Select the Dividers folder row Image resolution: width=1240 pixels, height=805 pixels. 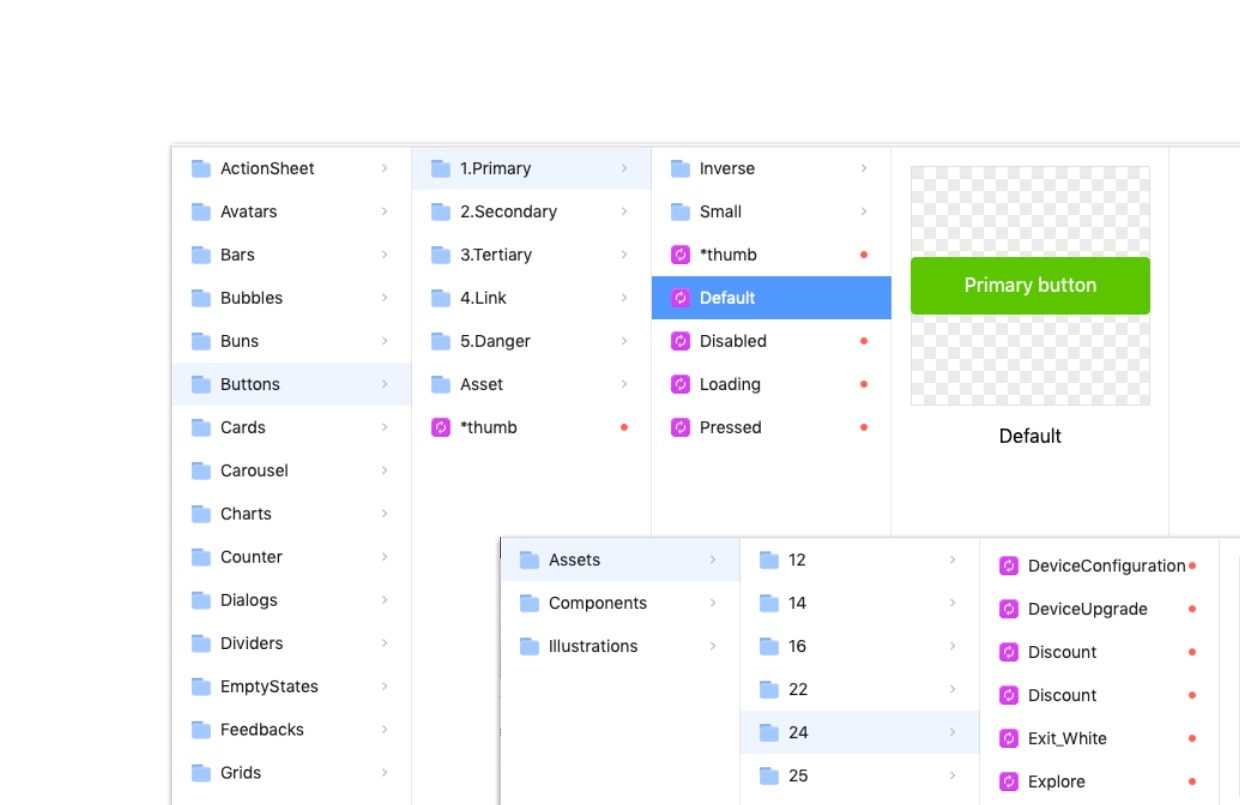pyautogui.click(x=291, y=643)
